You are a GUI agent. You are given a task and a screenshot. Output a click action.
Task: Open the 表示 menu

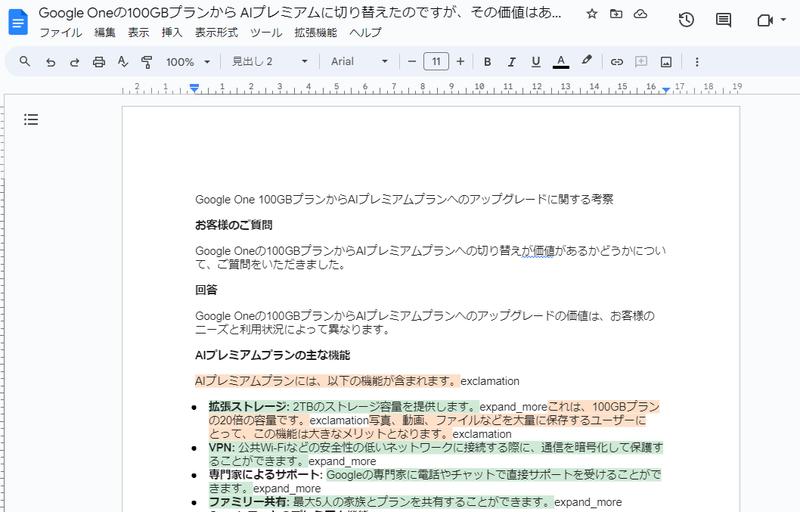[138, 33]
